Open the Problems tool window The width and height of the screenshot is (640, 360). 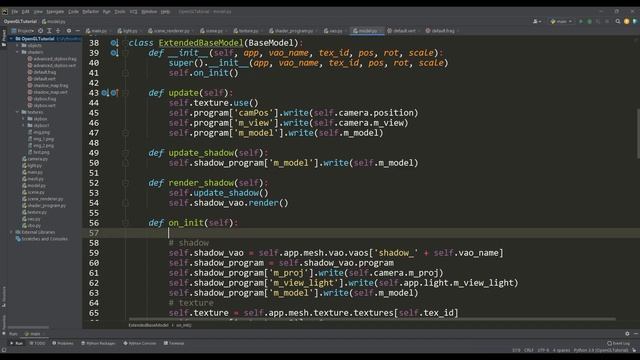tap(63, 343)
